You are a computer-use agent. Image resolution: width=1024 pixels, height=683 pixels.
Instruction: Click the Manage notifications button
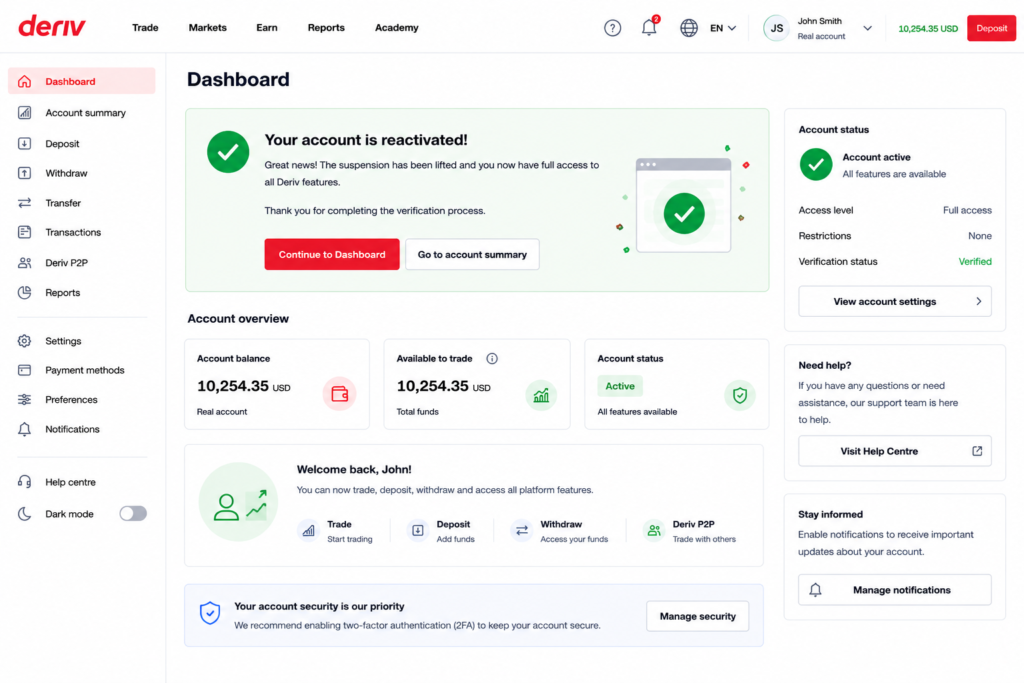895,590
